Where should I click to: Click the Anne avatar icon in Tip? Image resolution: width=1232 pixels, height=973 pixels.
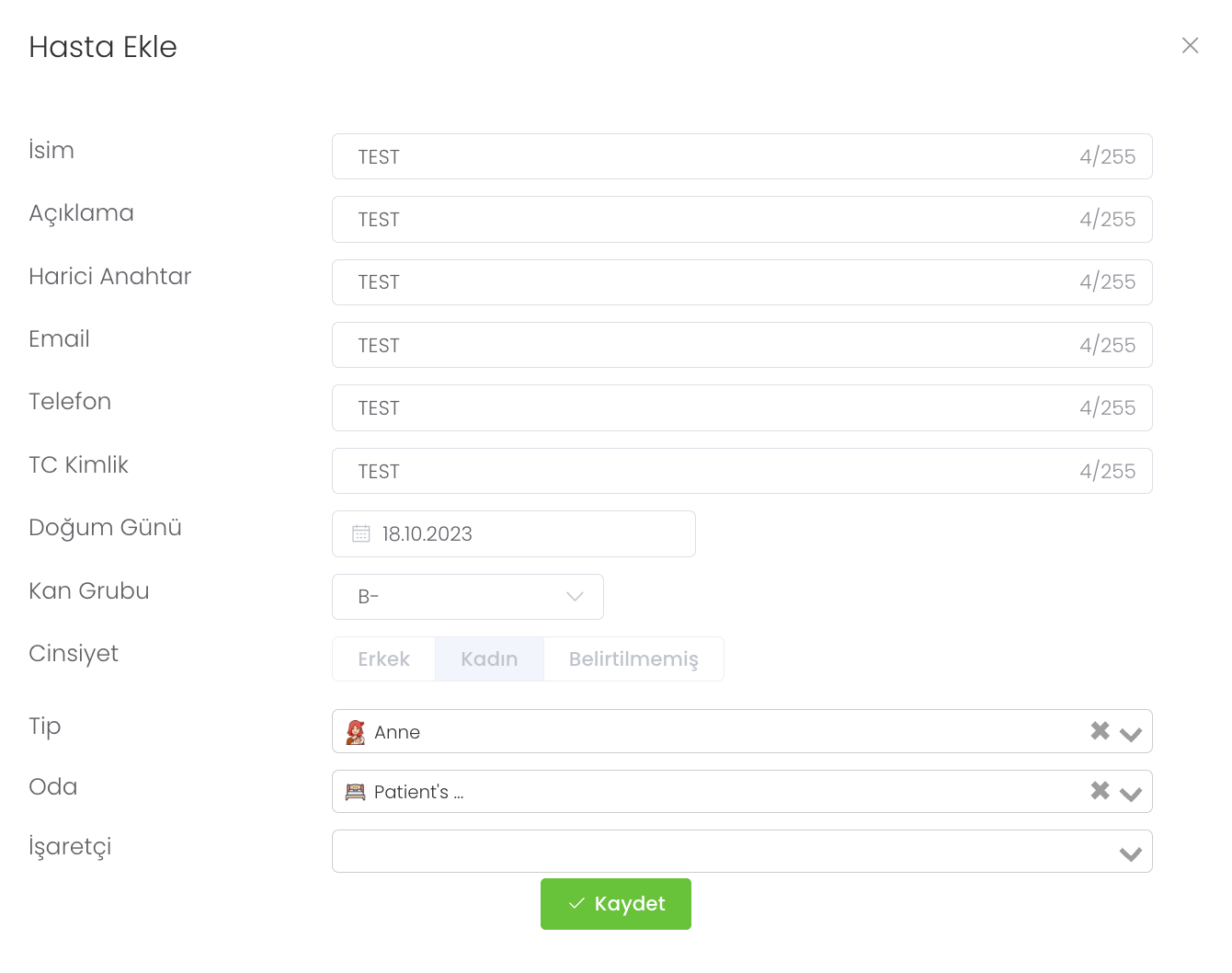(x=356, y=732)
